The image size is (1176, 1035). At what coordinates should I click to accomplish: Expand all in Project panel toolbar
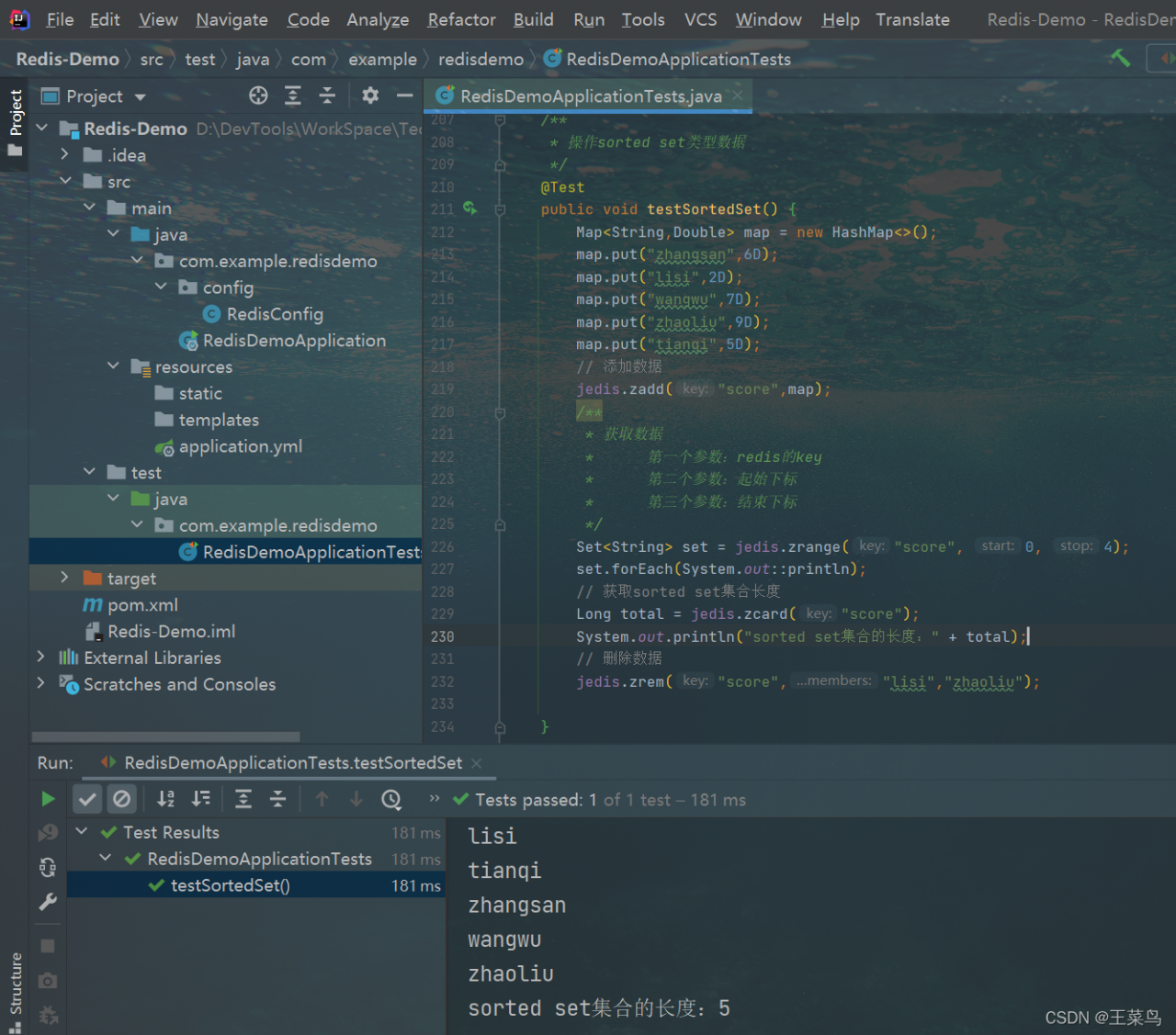[293, 96]
